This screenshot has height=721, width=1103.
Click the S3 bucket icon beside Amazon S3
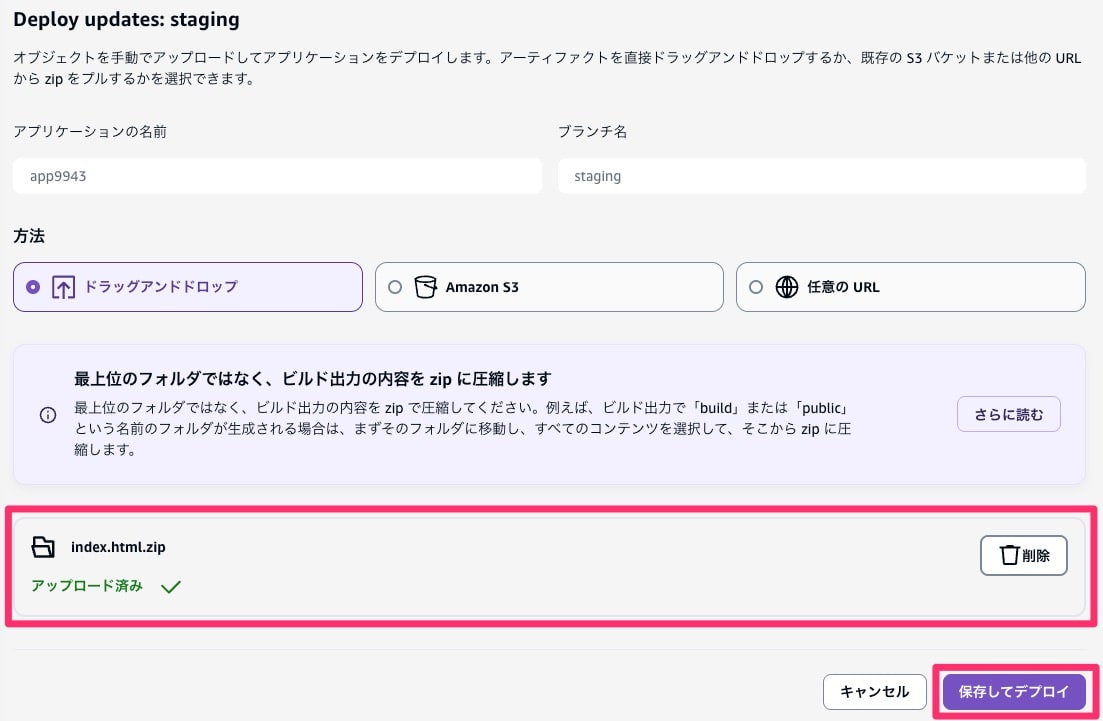coord(425,286)
